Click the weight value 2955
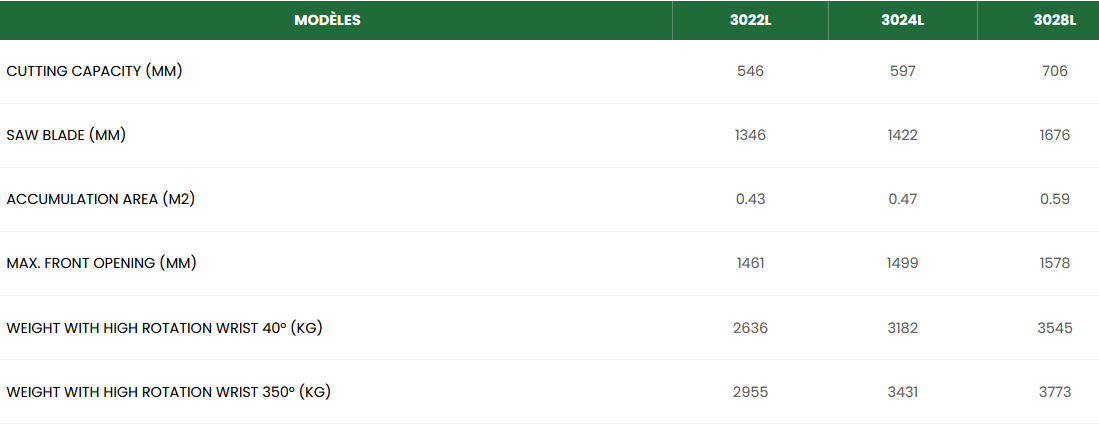 tap(750, 391)
